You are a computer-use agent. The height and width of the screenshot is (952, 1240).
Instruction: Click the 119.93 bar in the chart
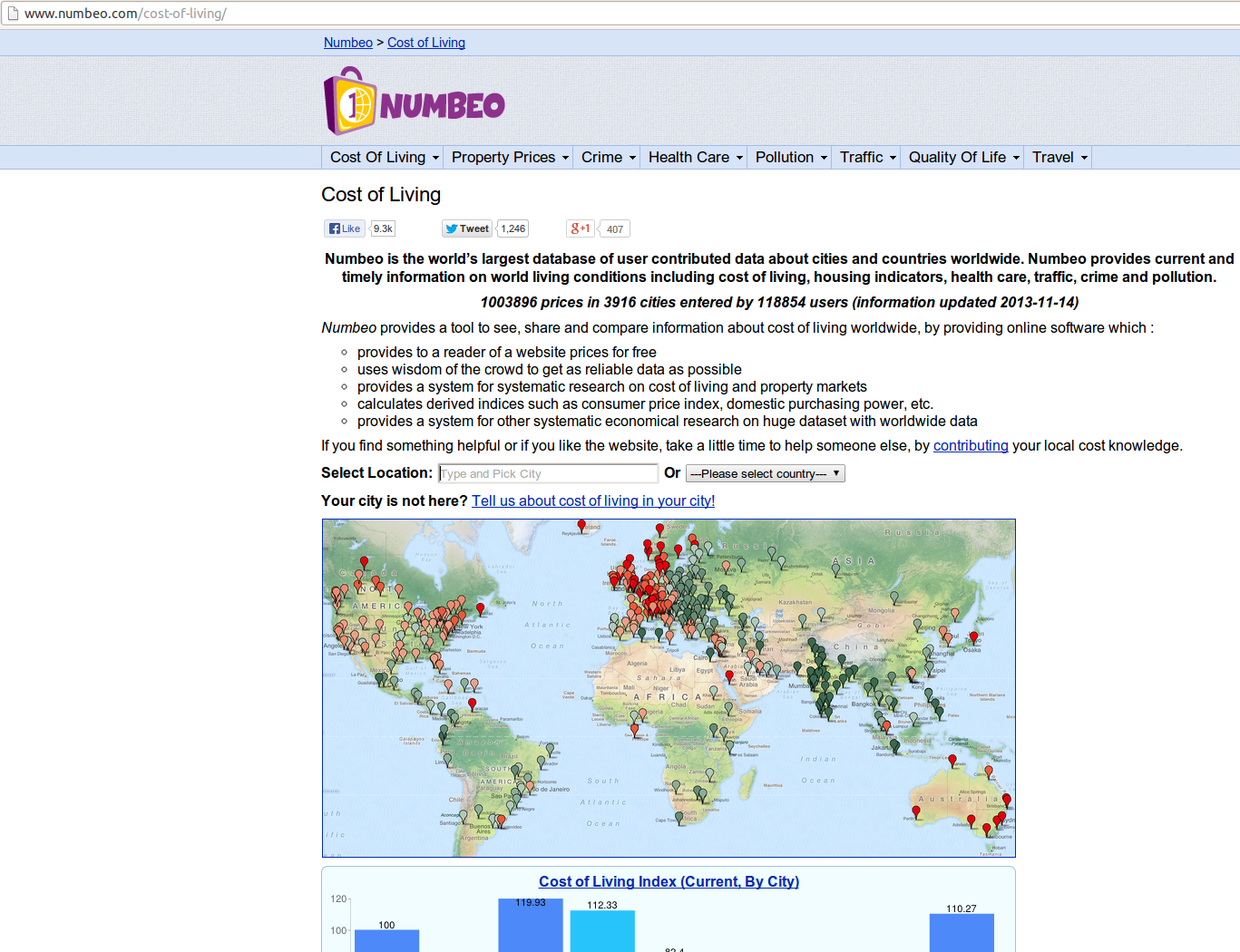(x=531, y=925)
